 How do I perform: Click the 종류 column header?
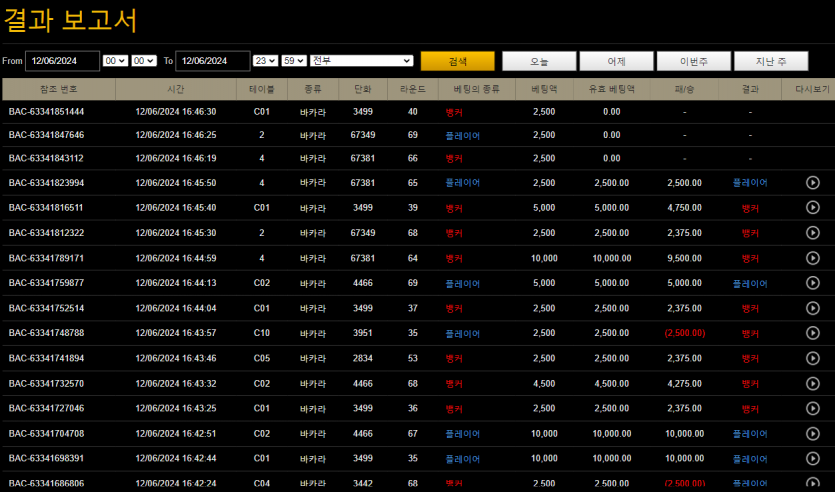[313, 89]
